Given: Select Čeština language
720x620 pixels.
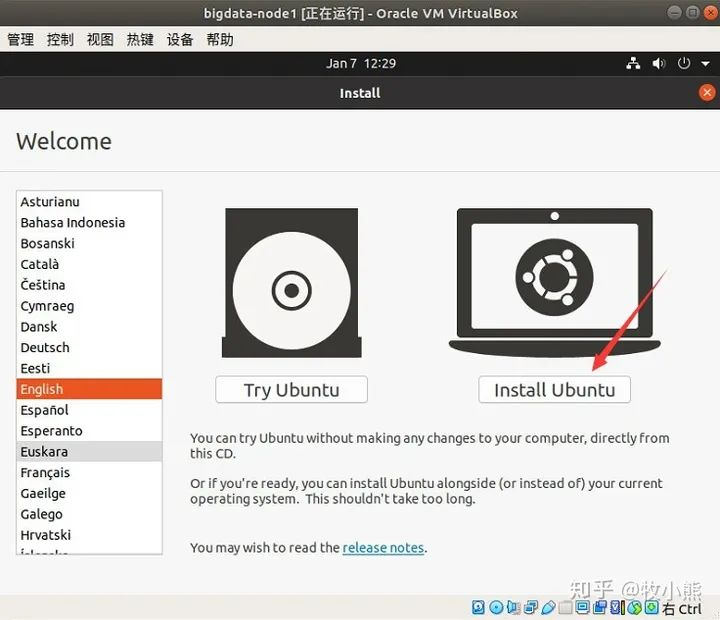Looking at the screenshot, I should (89, 285).
